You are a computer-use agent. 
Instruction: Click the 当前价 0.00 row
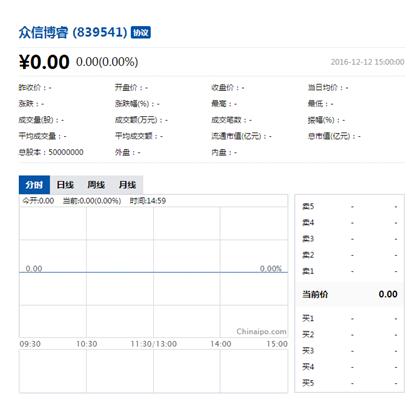point(349,294)
